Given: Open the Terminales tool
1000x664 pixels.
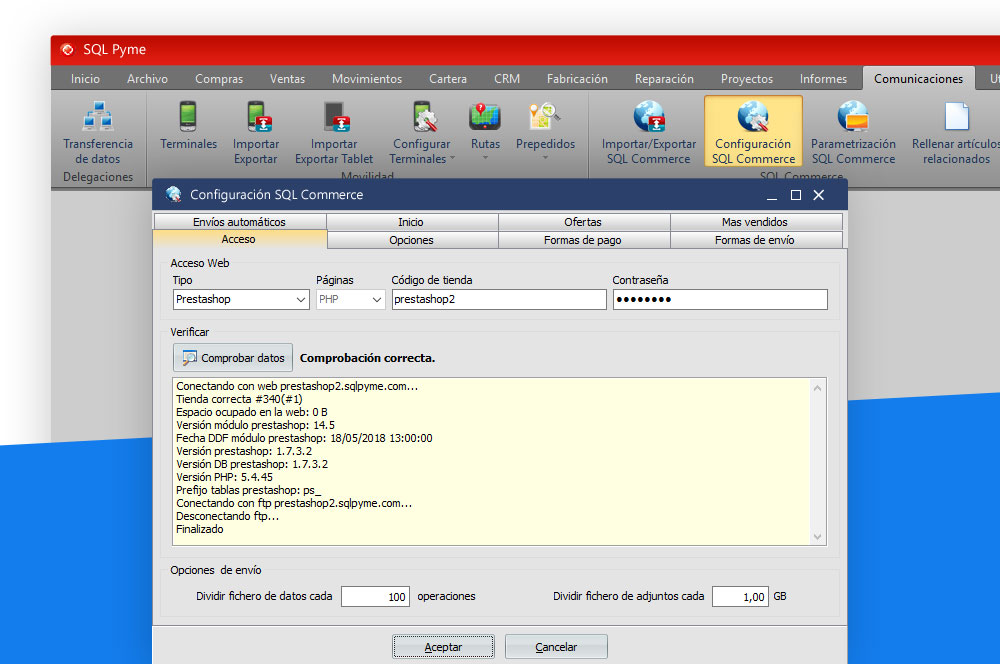Looking at the screenshot, I should coord(188,119).
